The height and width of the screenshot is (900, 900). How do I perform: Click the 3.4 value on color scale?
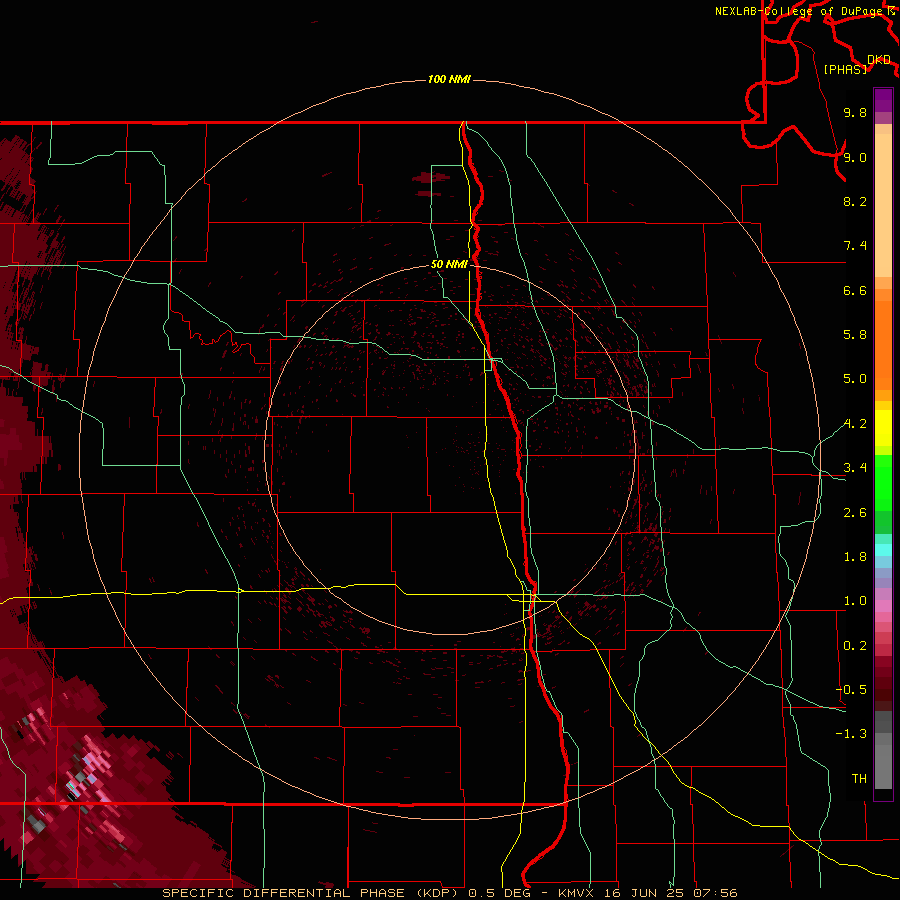pyautogui.click(x=855, y=468)
